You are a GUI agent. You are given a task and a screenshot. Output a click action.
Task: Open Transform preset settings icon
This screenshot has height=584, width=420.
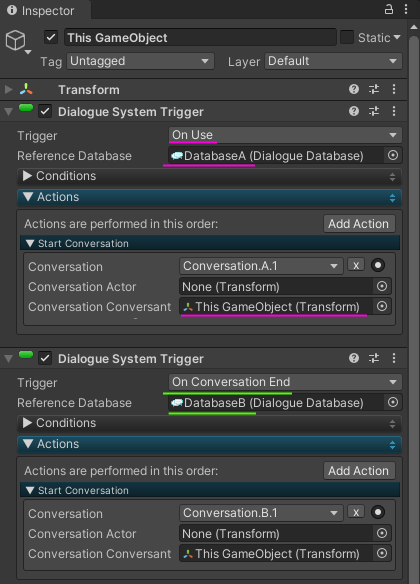click(x=374, y=89)
